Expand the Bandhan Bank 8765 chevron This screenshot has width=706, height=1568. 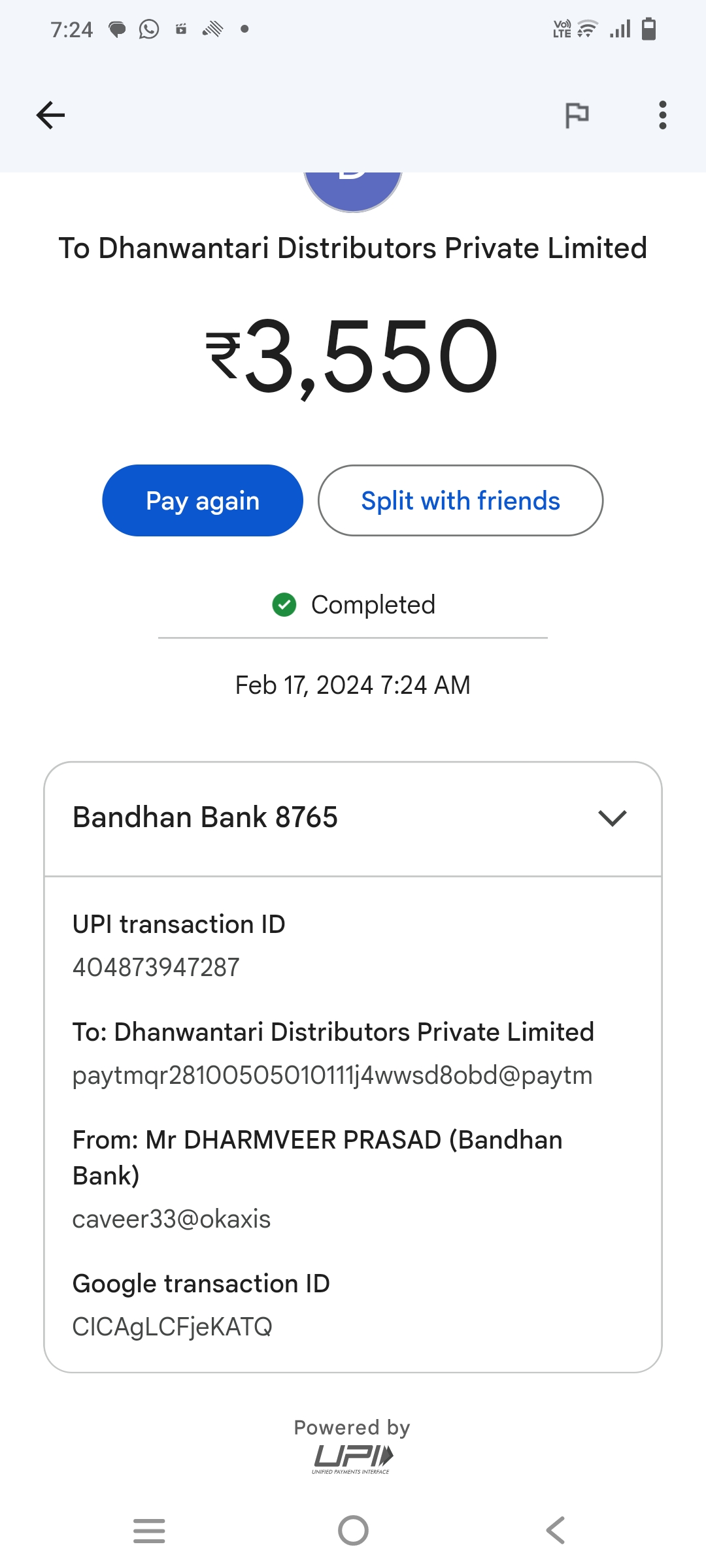click(x=613, y=818)
